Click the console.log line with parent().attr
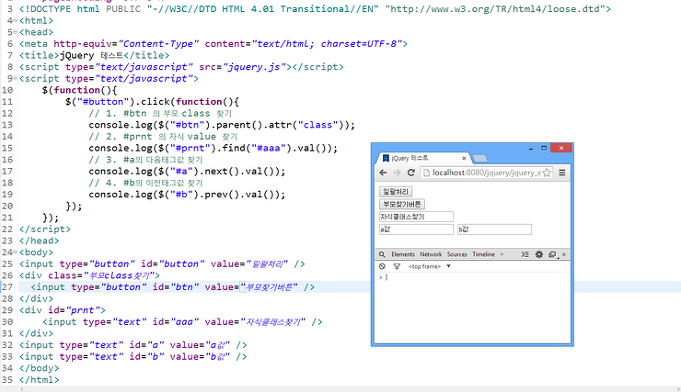 (221, 125)
